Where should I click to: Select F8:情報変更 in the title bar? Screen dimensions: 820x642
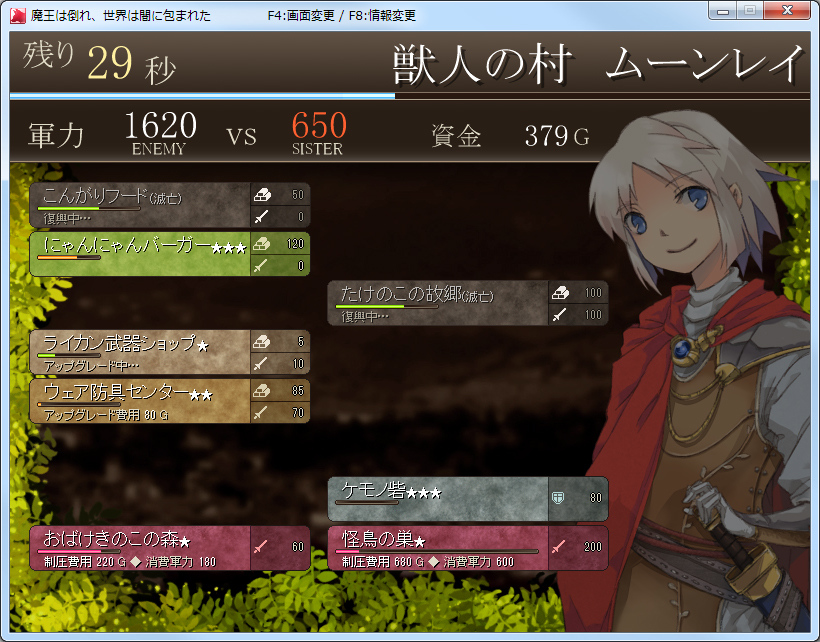pos(382,14)
